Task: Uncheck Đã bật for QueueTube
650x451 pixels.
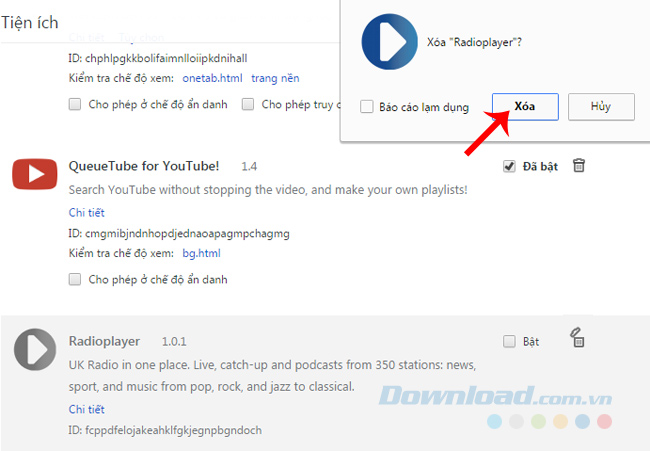Action: pos(509,166)
